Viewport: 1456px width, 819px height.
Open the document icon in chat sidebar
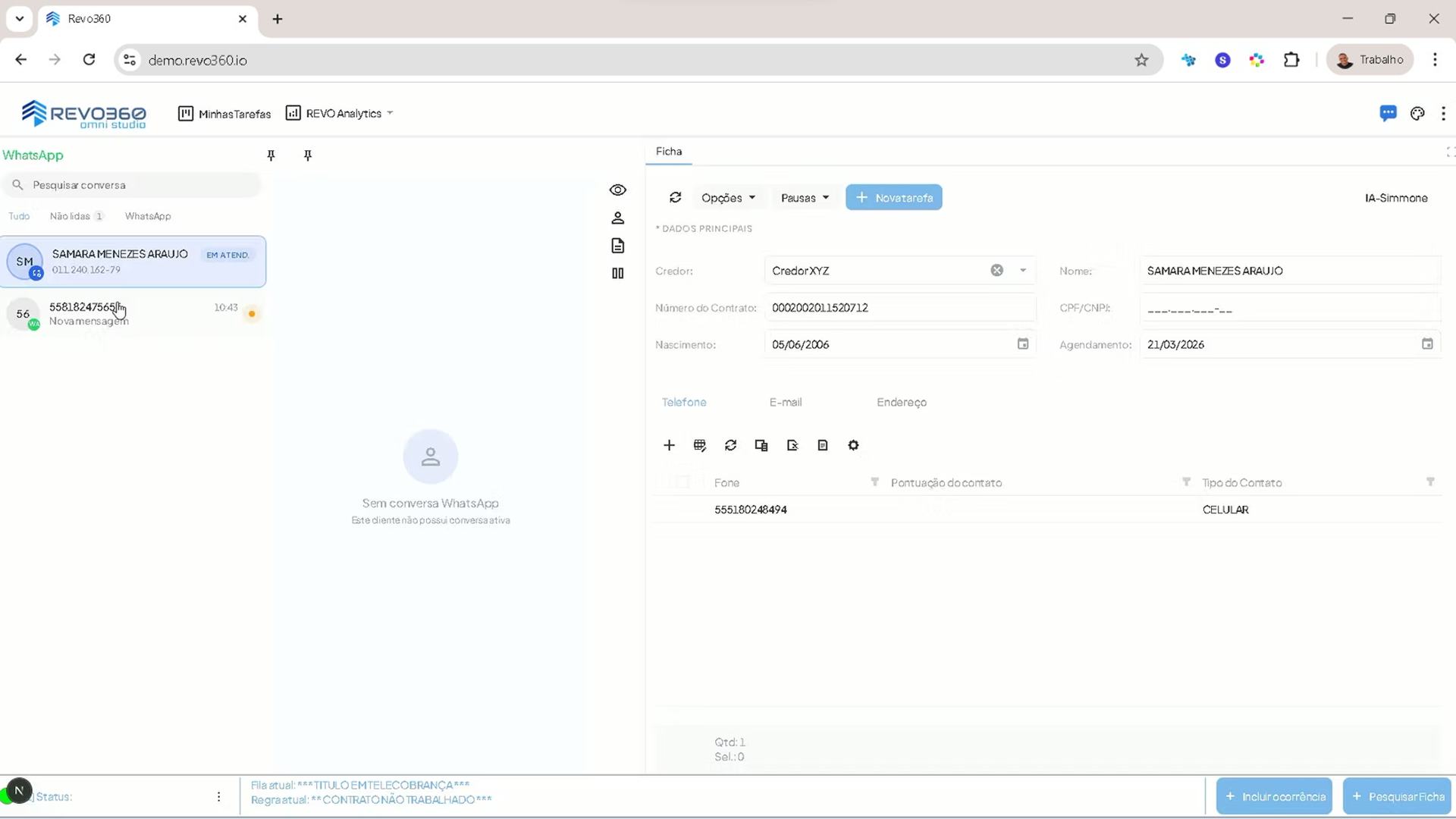pyautogui.click(x=618, y=246)
